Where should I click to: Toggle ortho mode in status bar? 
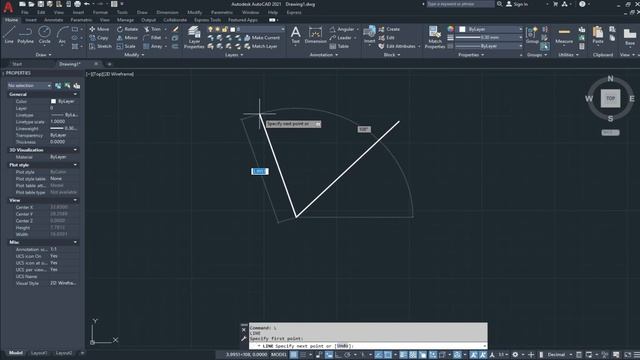tap(338, 355)
